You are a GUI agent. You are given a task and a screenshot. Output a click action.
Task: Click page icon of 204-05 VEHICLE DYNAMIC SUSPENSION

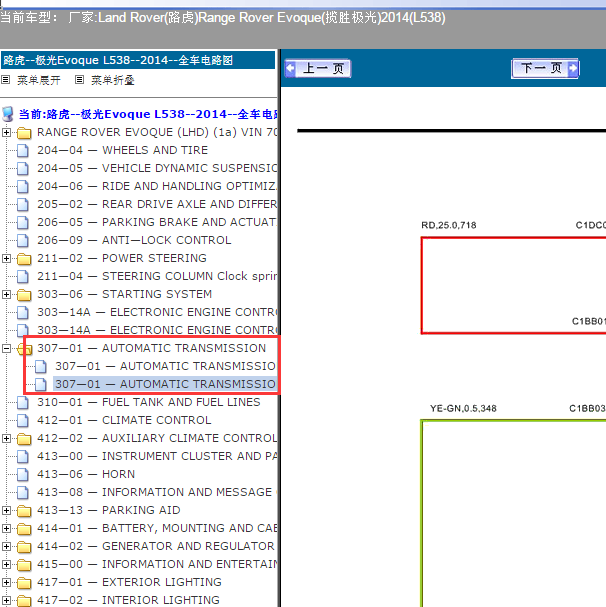(23, 168)
